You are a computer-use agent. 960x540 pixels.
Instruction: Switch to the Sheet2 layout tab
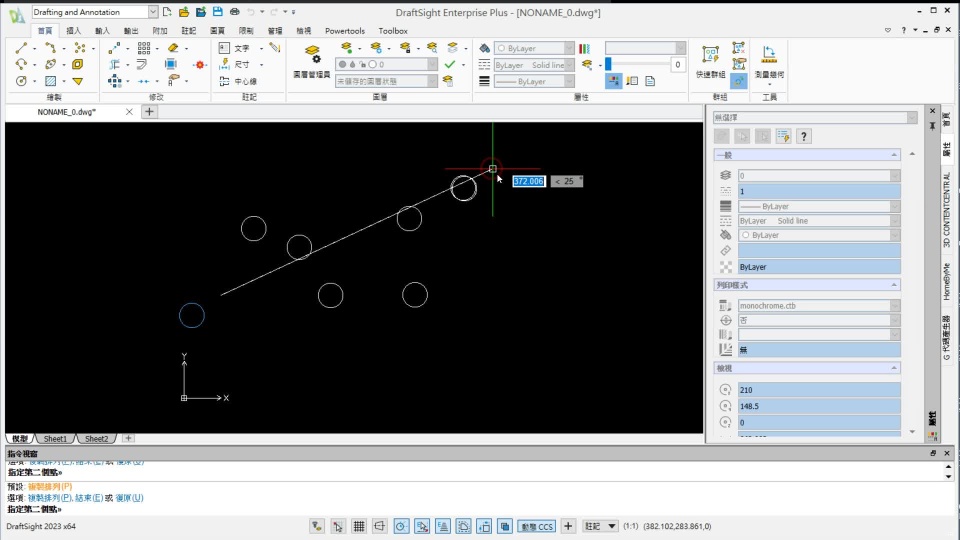(x=96, y=438)
